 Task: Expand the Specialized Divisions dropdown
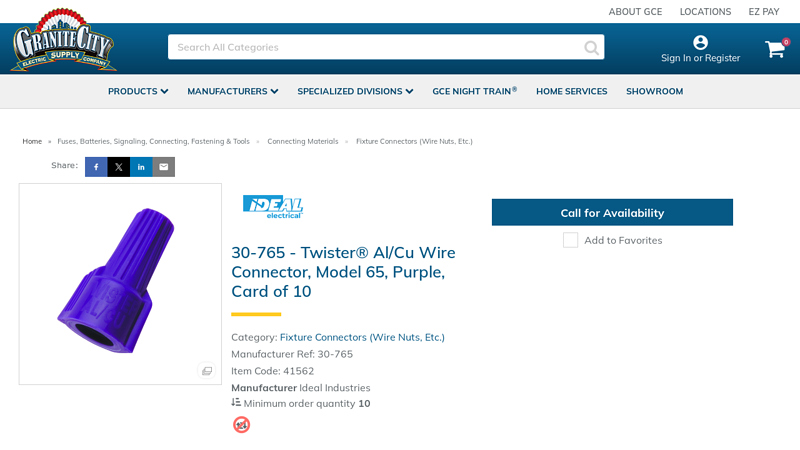click(355, 91)
